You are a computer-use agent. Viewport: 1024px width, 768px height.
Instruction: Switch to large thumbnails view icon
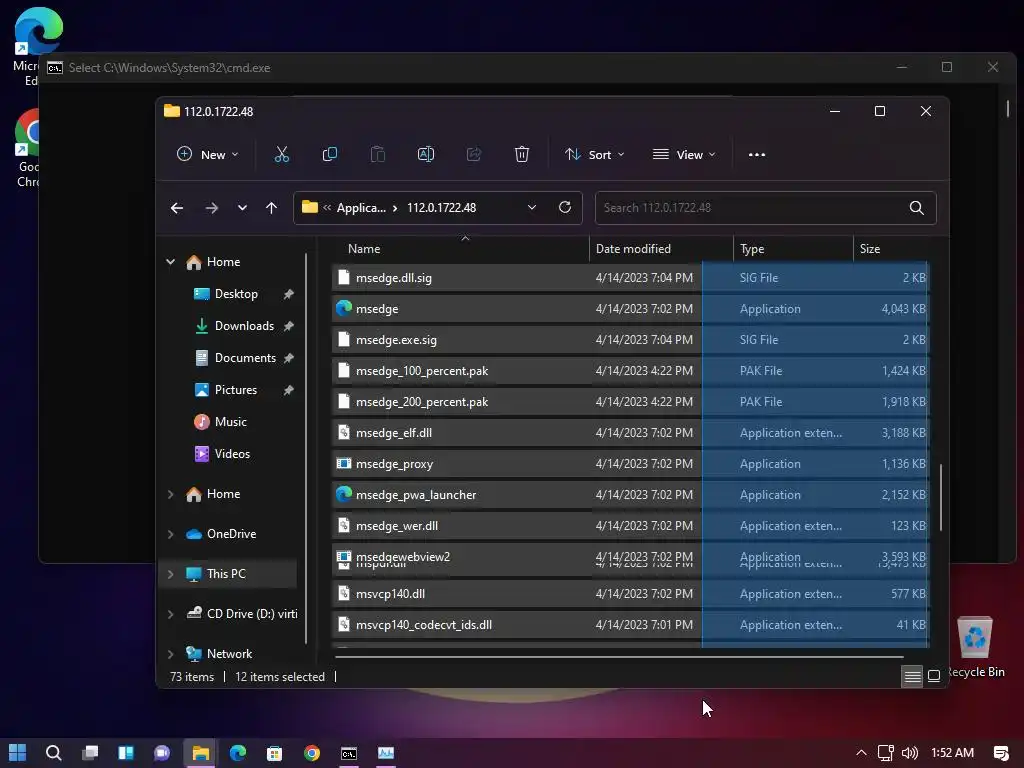(x=934, y=676)
